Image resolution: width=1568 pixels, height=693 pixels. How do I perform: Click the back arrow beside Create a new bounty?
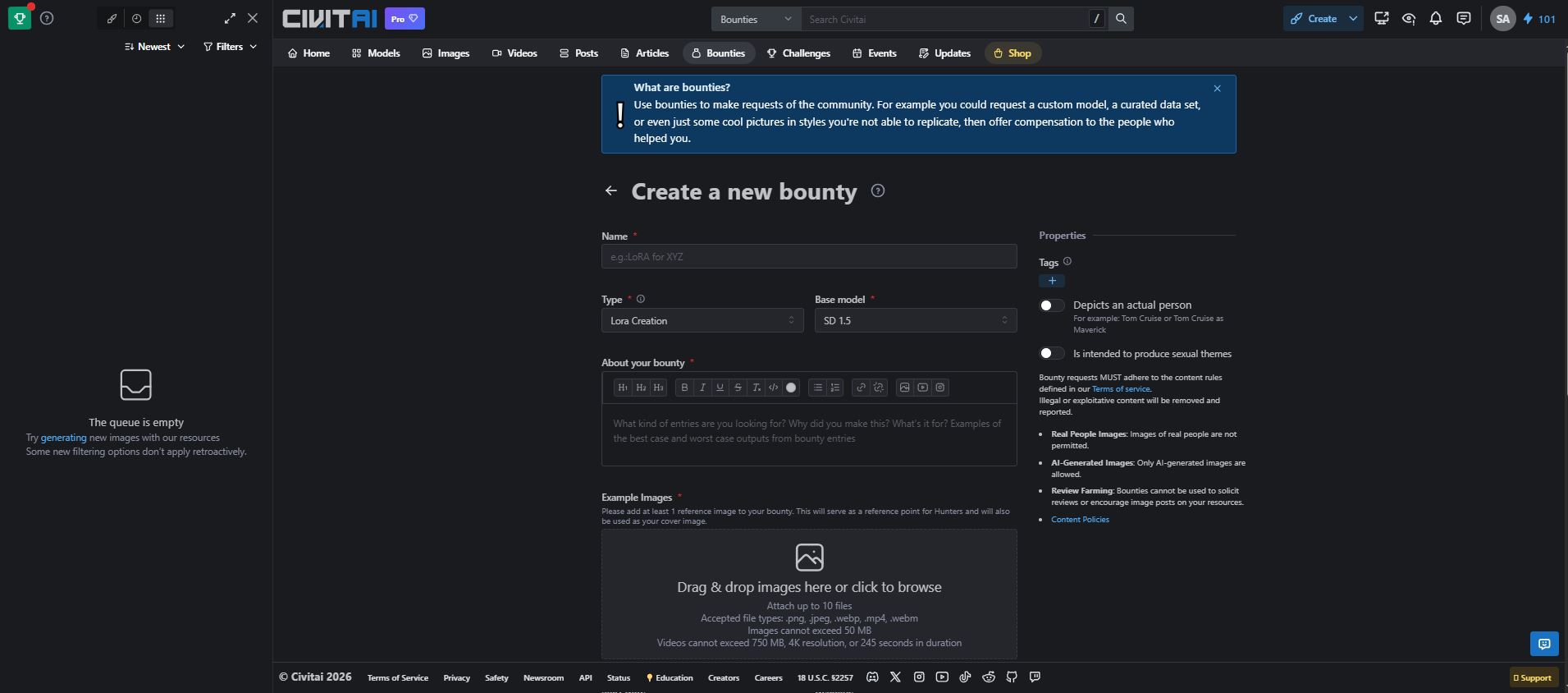pyautogui.click(x=610, y=190)
